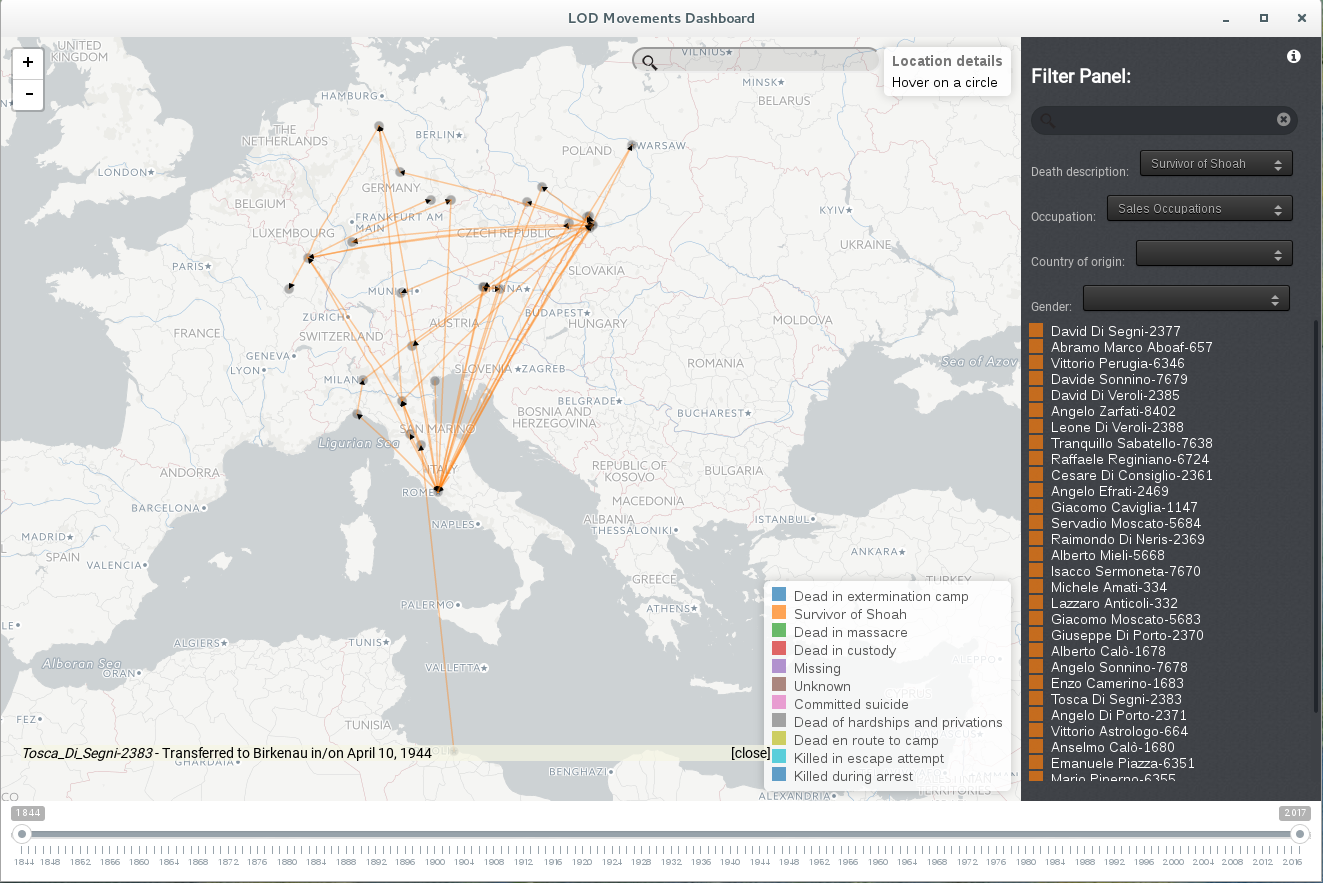This screenshot has width=1323, height=883.
Task: Open the Gender dropdown
Action: 1186,298
